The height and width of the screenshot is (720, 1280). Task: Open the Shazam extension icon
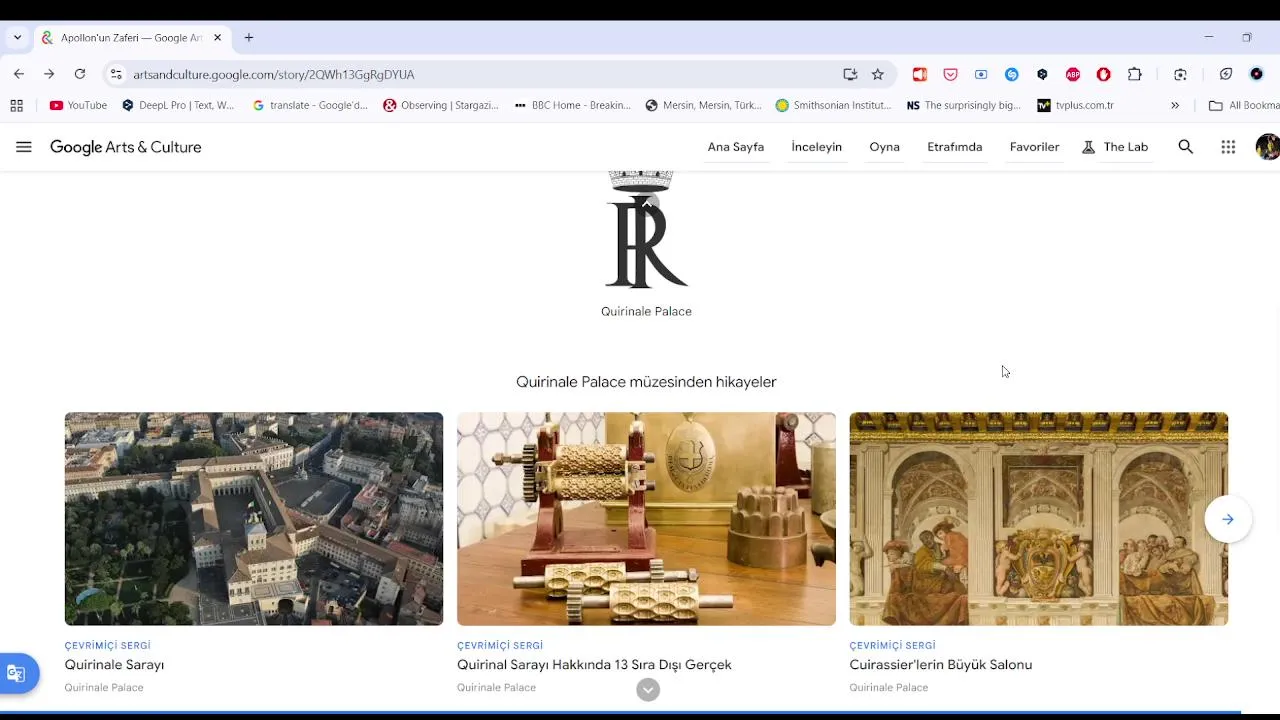click(1012, 74)
